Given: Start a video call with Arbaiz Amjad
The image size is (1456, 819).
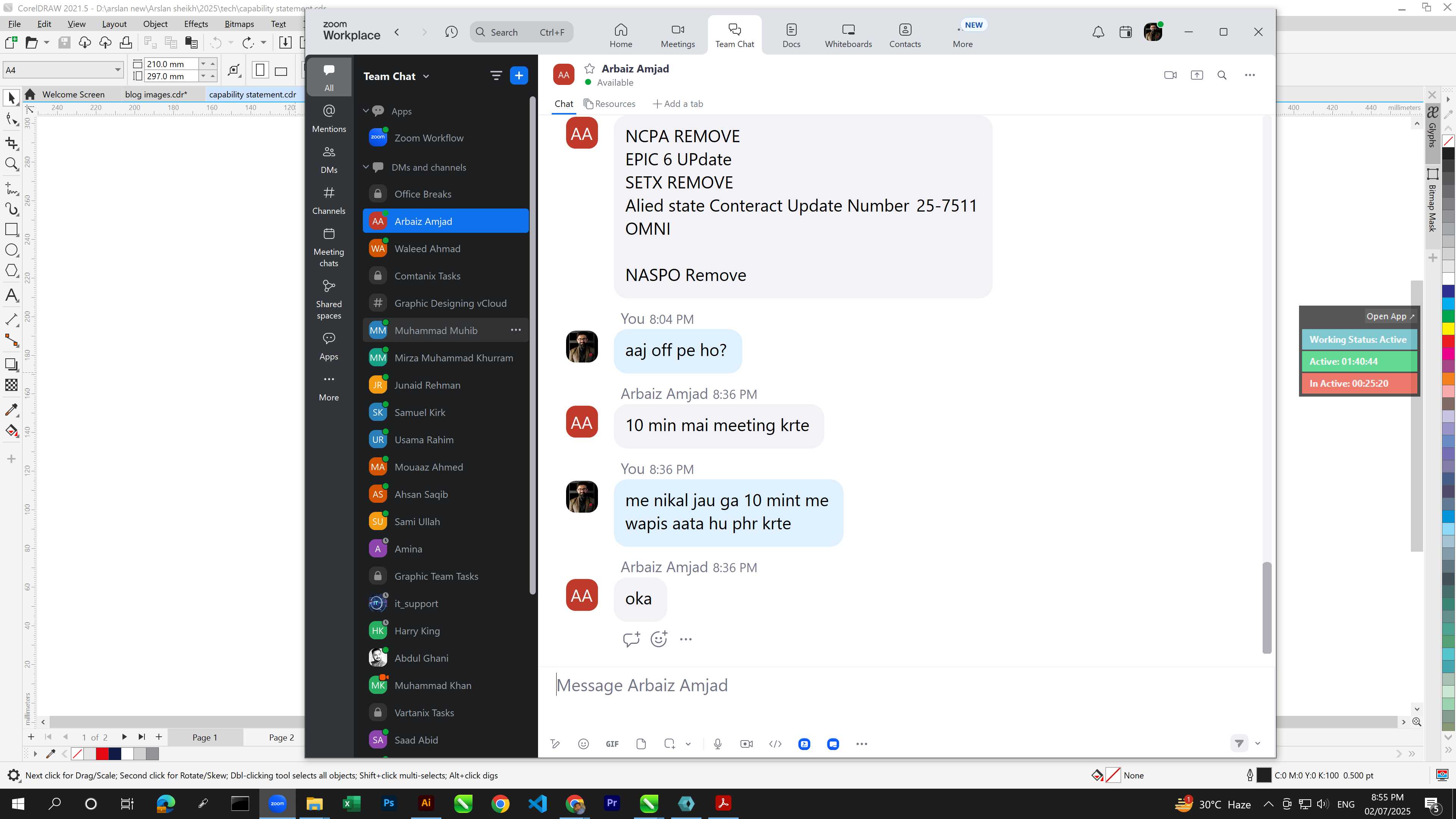Looking at the screenshot, I should click(x=1170, y=75).
